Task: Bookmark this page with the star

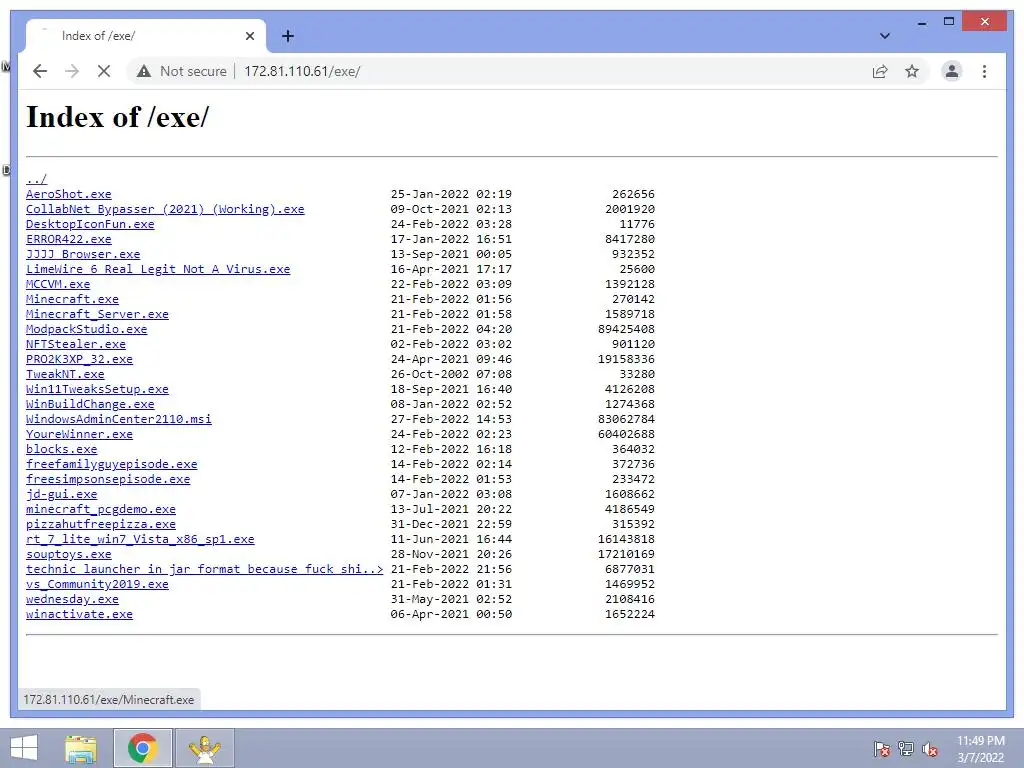Action: 912,71
